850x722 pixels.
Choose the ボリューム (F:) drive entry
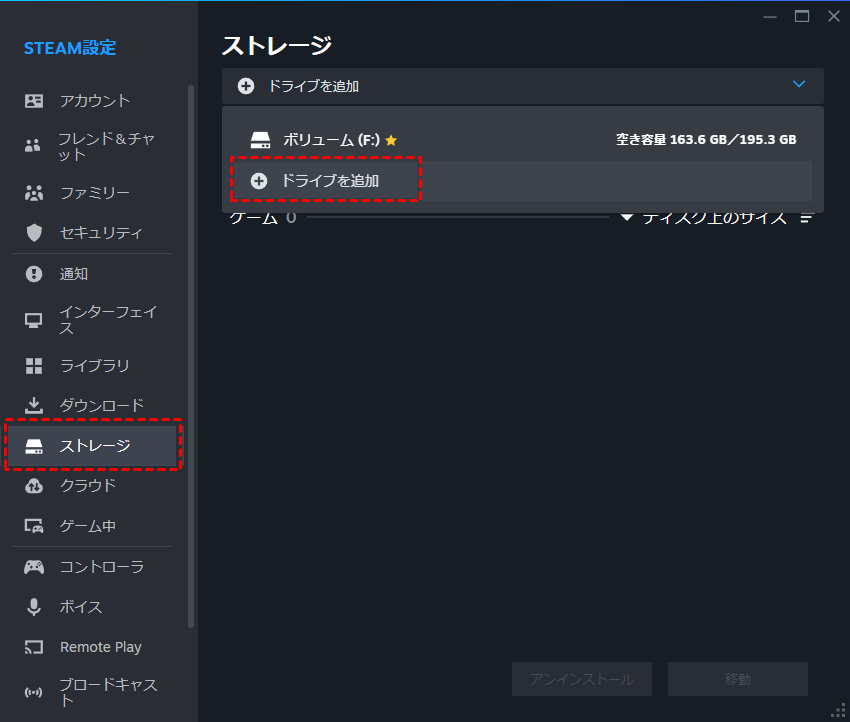click(523, 140)
